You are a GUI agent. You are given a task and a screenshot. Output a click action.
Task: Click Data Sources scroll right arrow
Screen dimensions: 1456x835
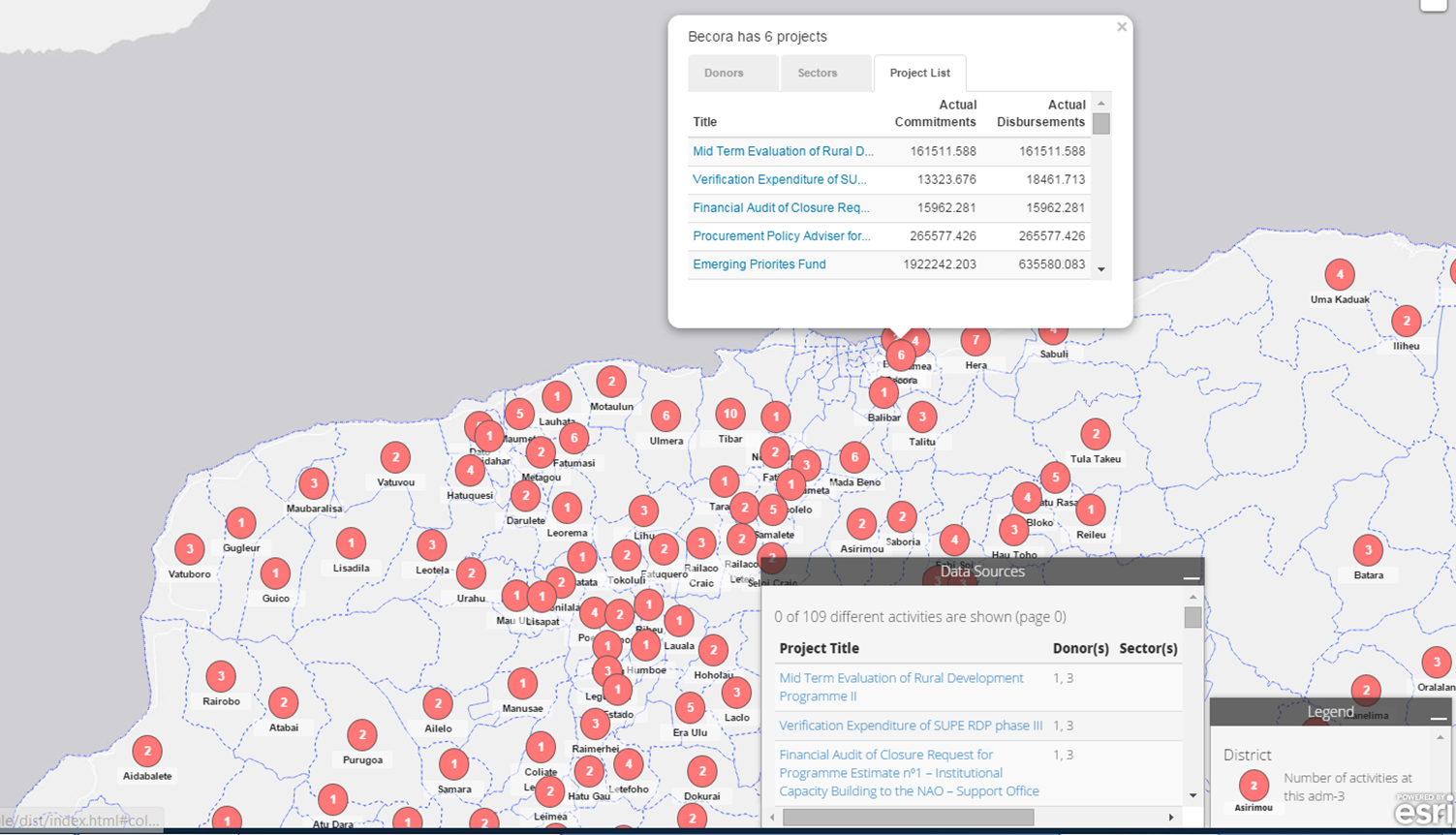point(1171,818)
